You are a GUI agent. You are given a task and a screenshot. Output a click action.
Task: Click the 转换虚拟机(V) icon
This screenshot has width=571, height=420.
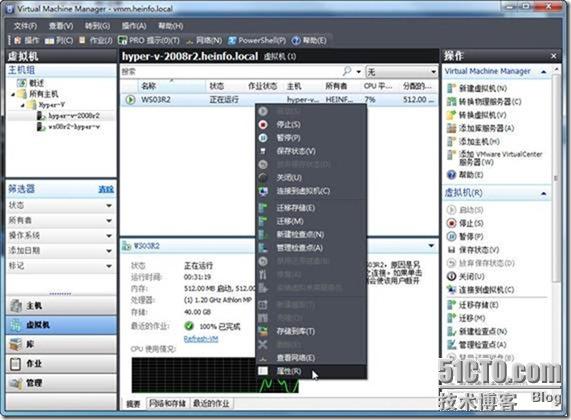point(452,115)
